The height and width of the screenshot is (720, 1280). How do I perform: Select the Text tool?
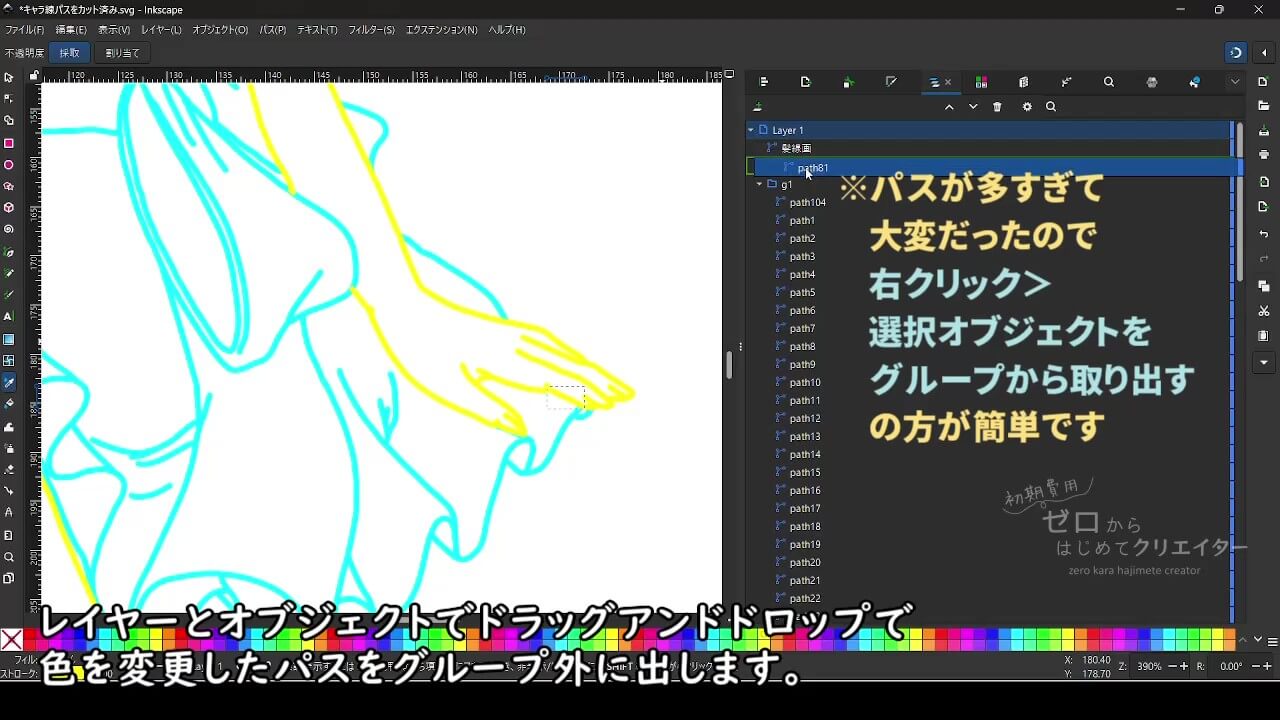pyautogui.click(x=9, y=316)
